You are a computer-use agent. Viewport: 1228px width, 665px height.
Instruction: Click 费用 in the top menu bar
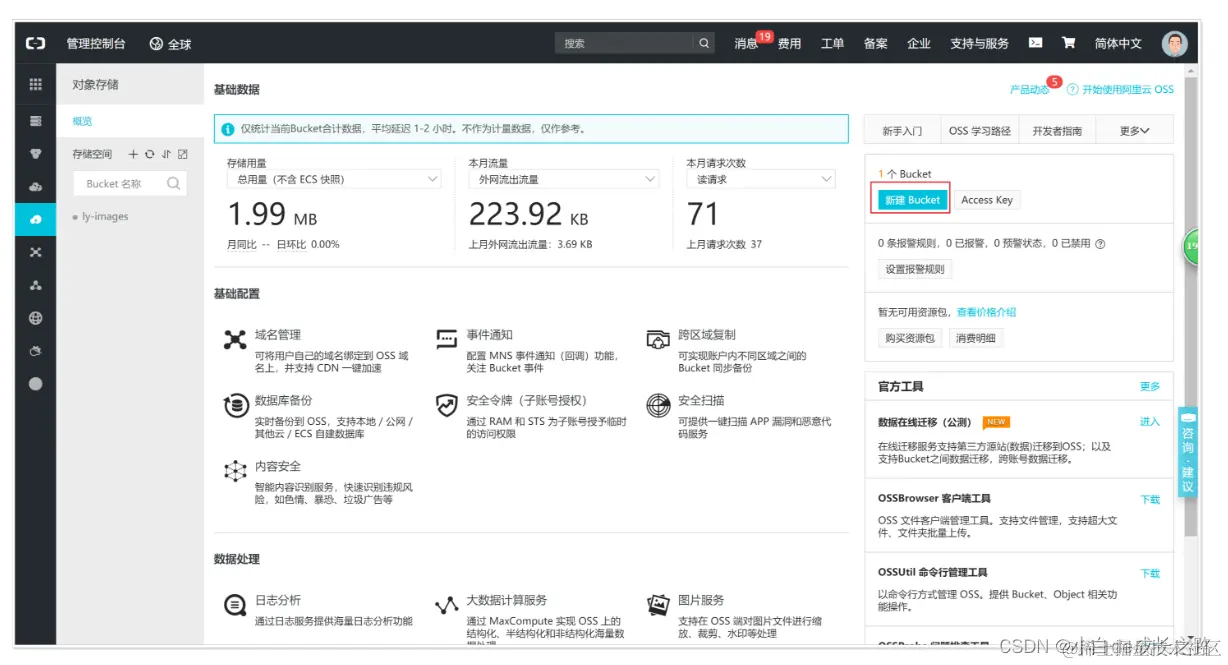tap(789, 43)
